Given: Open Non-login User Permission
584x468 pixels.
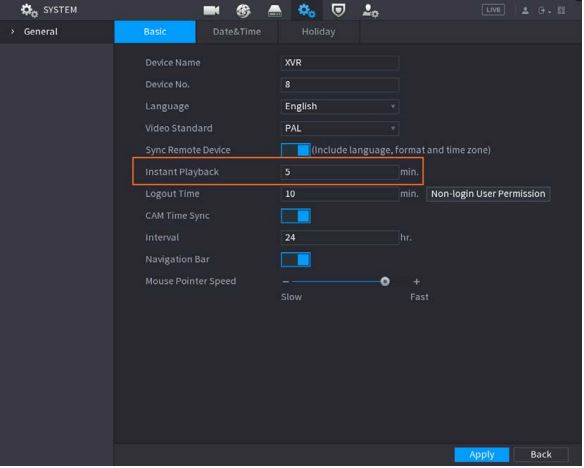Looking at the screenshot, I should pyautogui.click(x=488, y=194).
